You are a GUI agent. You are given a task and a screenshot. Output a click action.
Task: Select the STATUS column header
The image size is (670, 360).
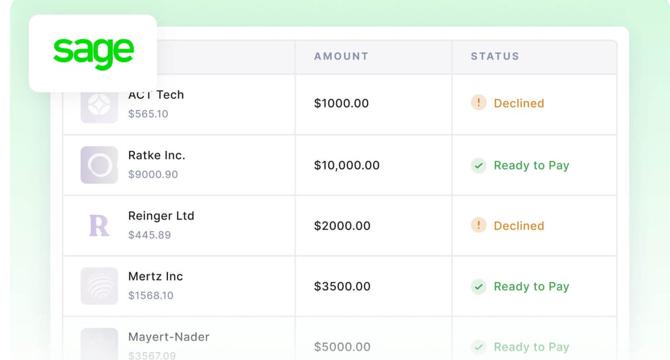(x=495, y=56)
